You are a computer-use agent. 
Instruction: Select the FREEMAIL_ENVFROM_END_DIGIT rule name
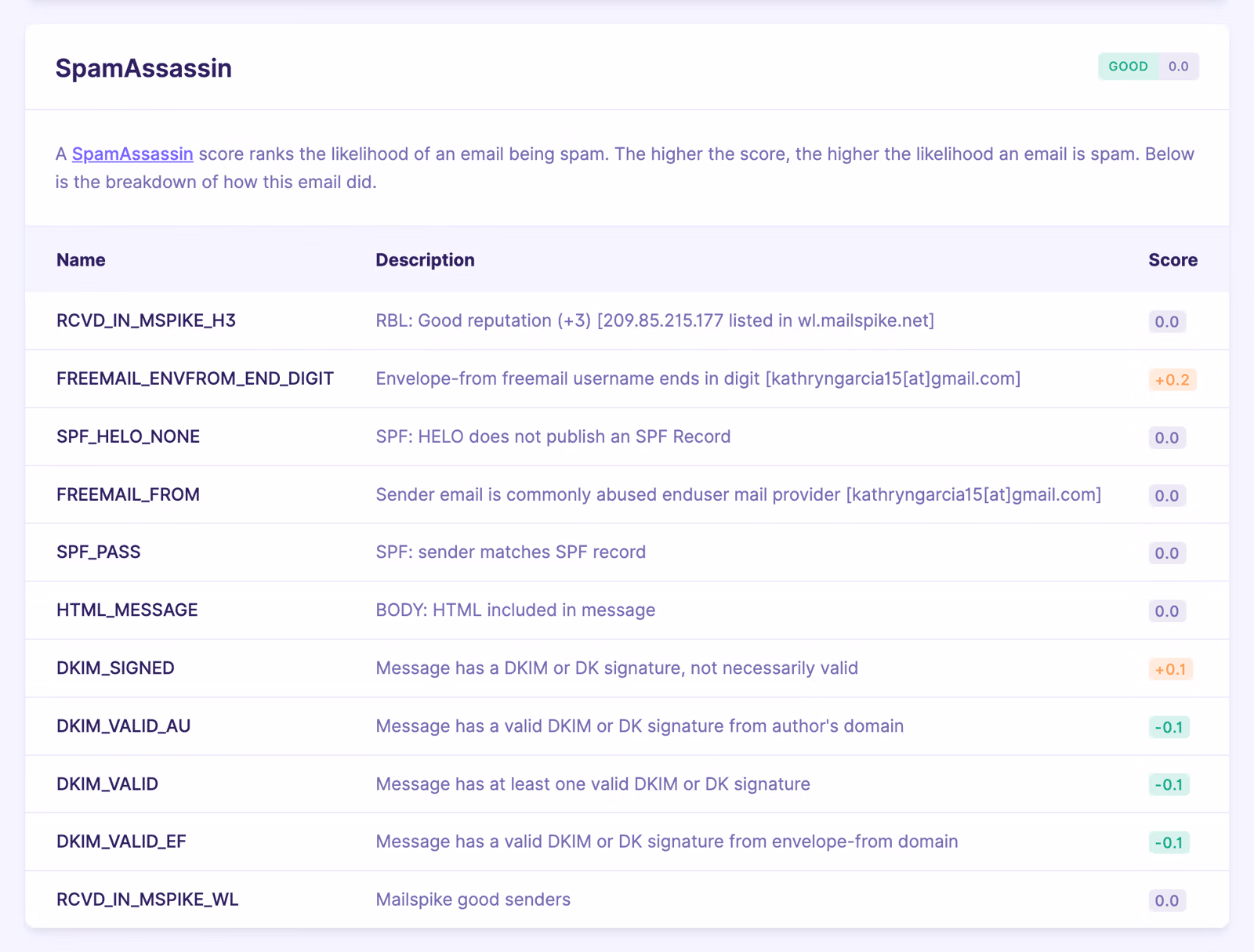pos(195,378)
